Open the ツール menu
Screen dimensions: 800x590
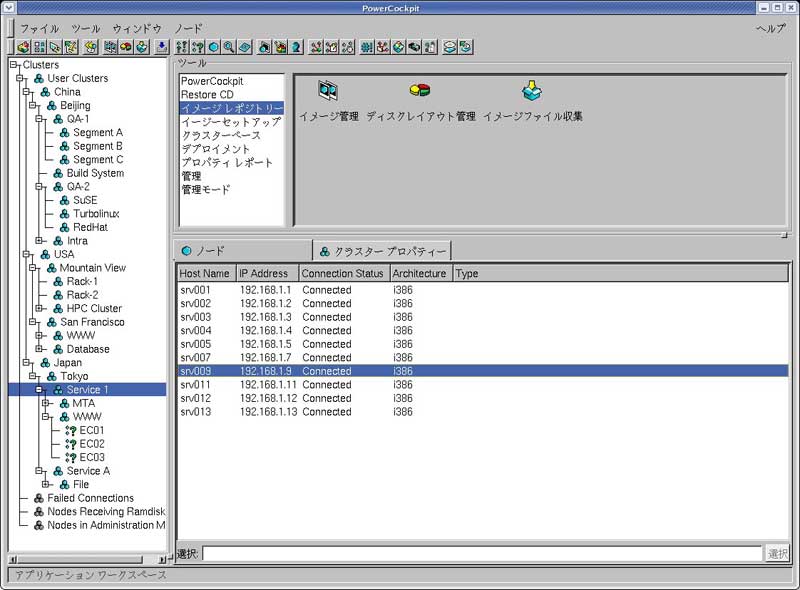pos(86,29)
